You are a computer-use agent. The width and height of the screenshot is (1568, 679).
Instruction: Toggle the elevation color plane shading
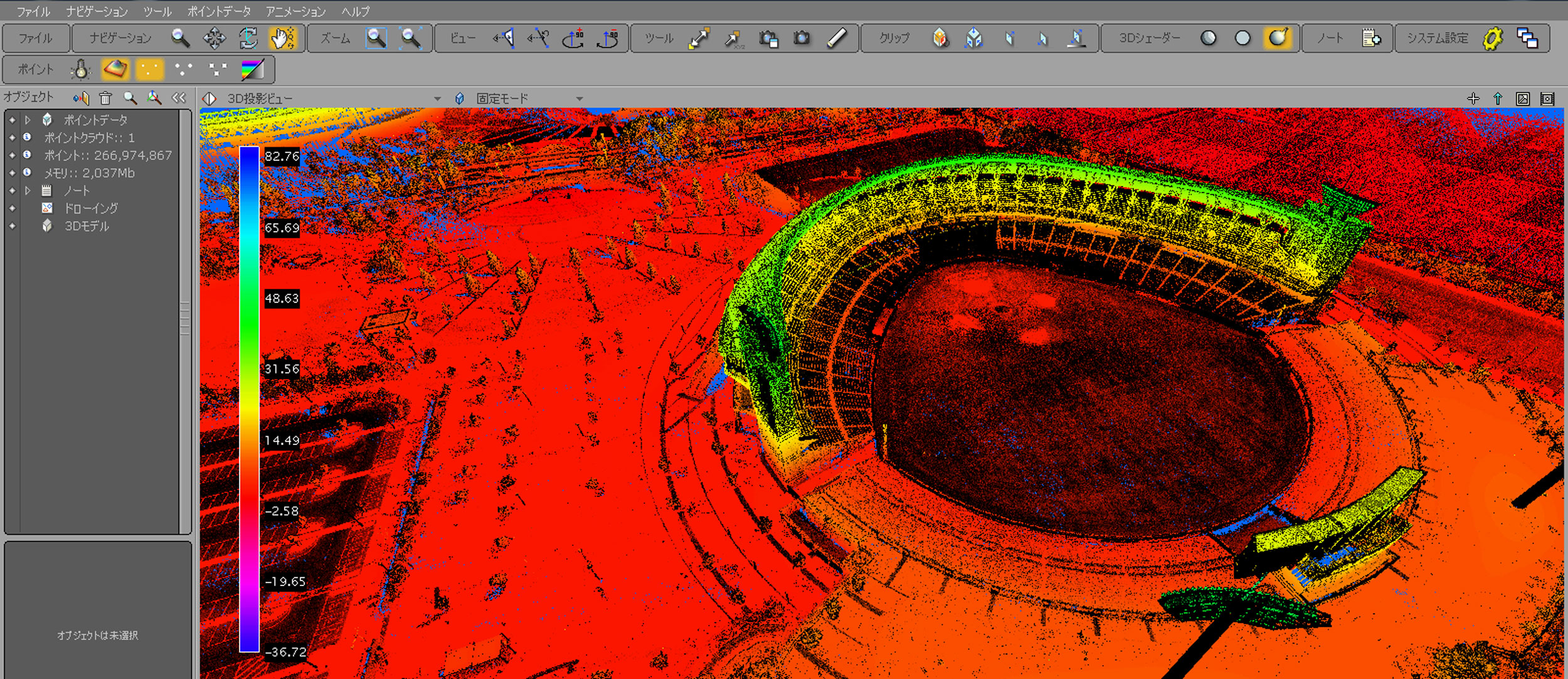[115, 70]
